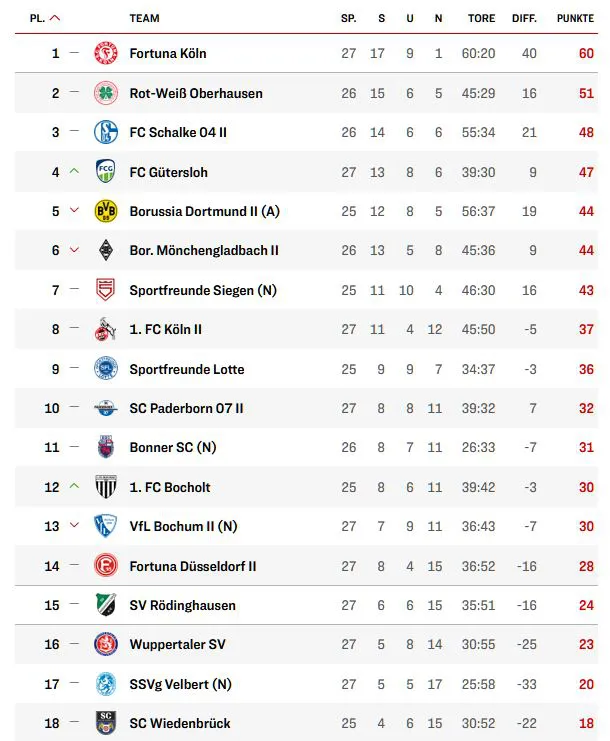
Task: Sort table by the PL. column arrow
Action: pos(54,18)
